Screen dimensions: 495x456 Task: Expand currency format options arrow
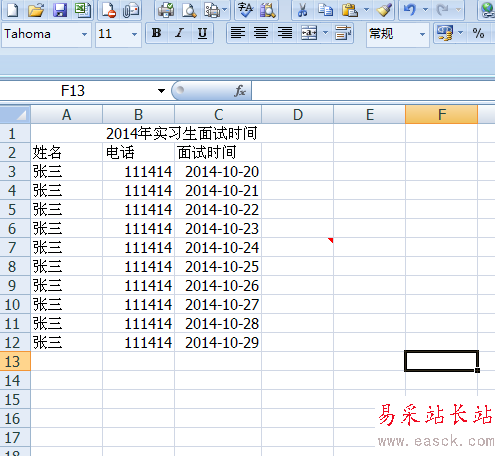pyautogui.click(x=461, y=33)
